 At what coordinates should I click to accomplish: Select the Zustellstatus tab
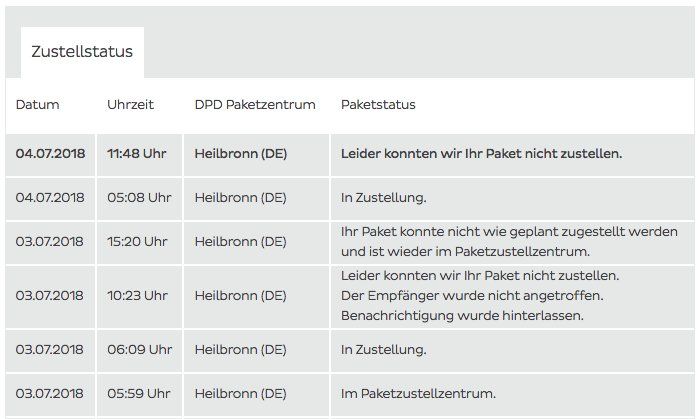tap(81, 52)
